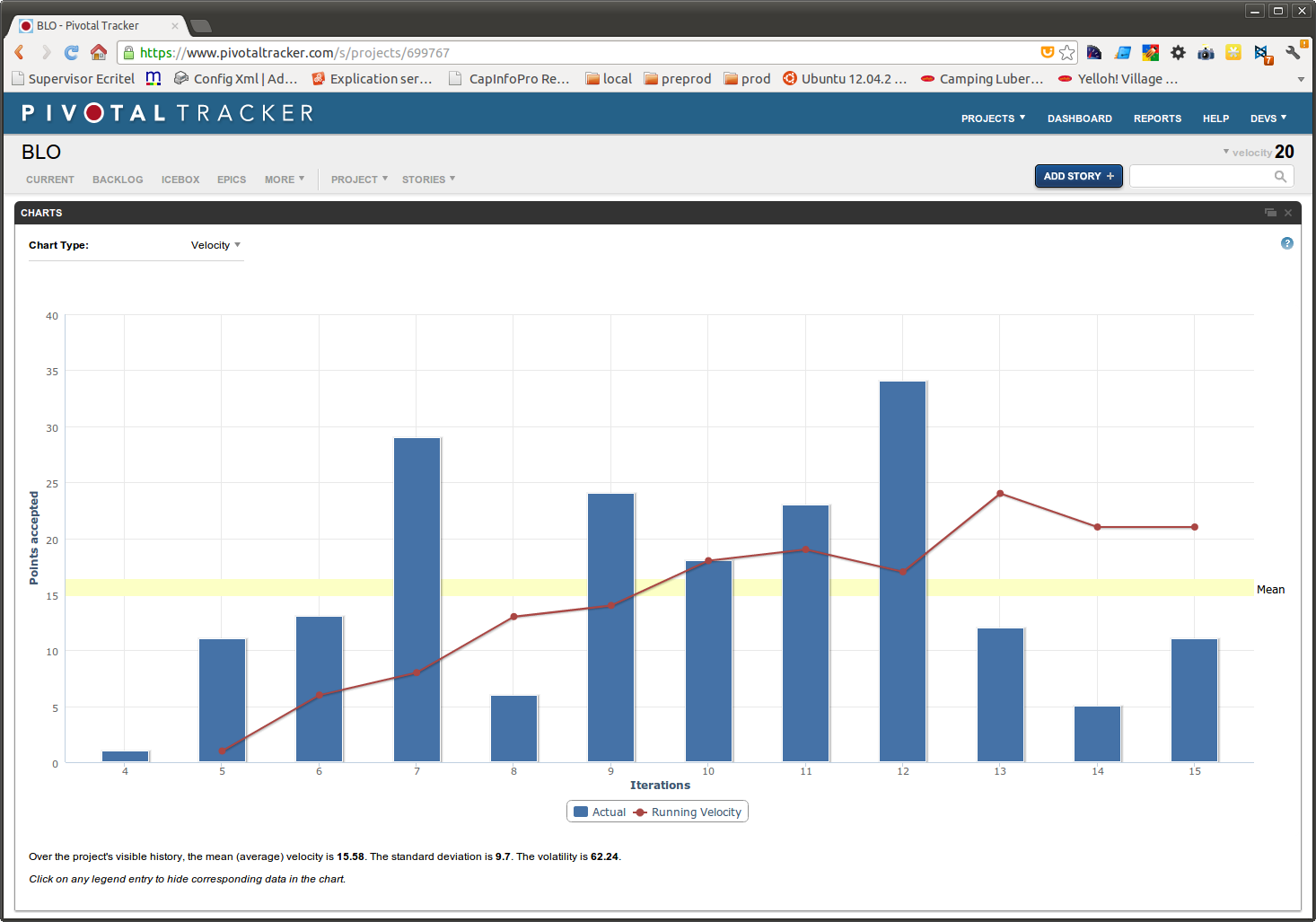Viewport: 1316px width, 922px height.
Task: Bookmark this page with the star icon
Action: [1066, 52]
